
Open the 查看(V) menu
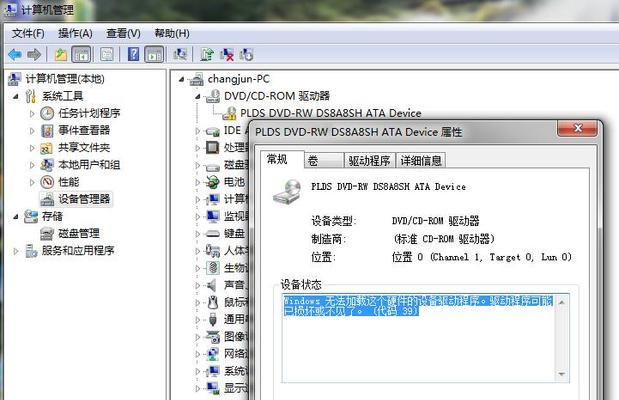123,33
